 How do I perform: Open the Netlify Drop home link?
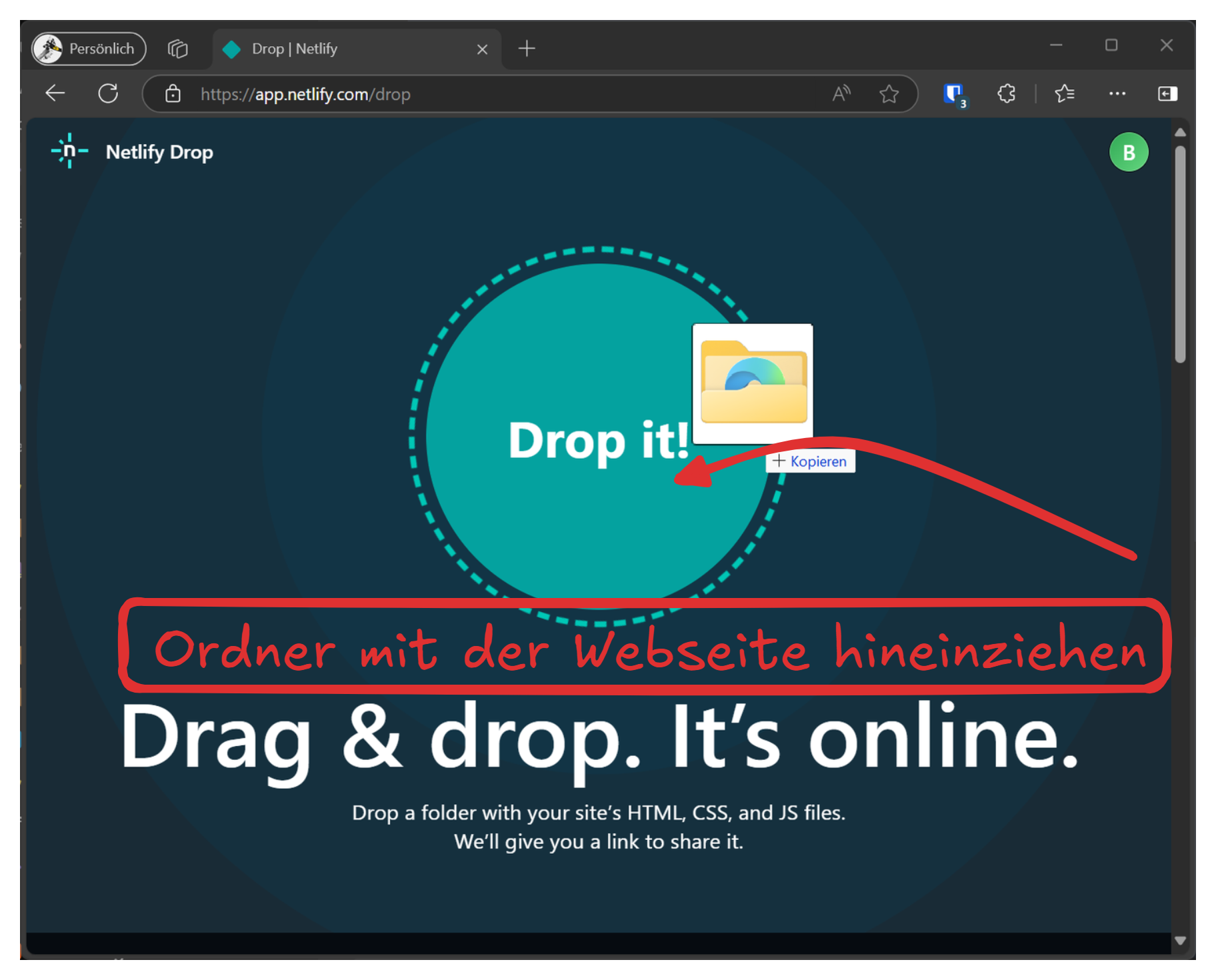[x=159, y=152]
